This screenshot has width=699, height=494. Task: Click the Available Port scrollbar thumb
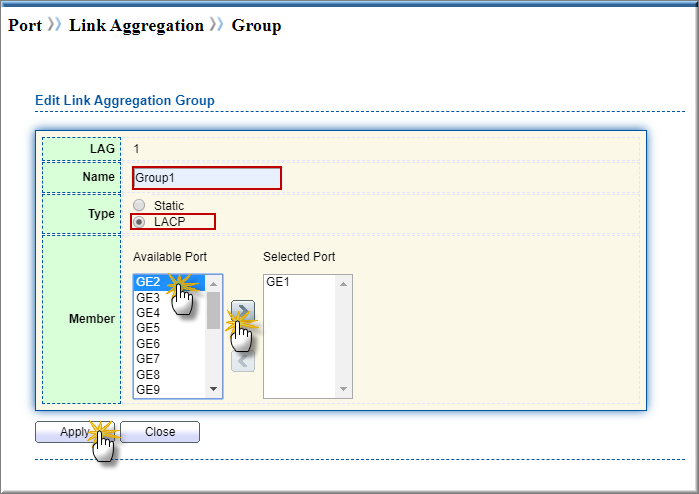pos(213,310)
